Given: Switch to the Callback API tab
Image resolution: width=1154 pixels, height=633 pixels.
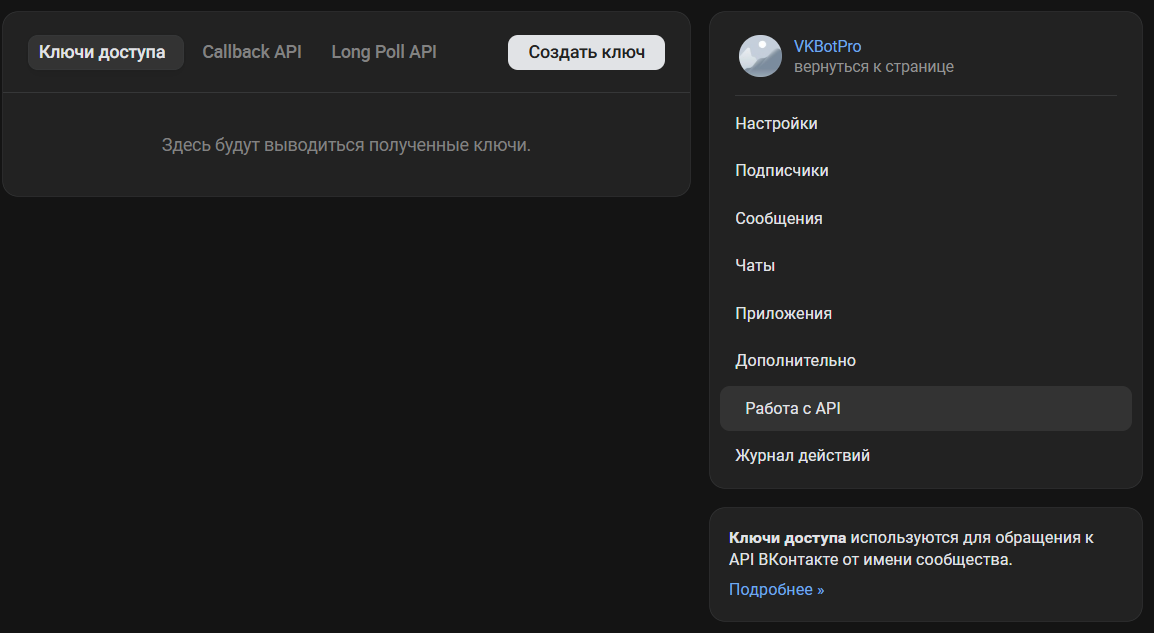Looking at the screenshot, I should tap(252, 51).
